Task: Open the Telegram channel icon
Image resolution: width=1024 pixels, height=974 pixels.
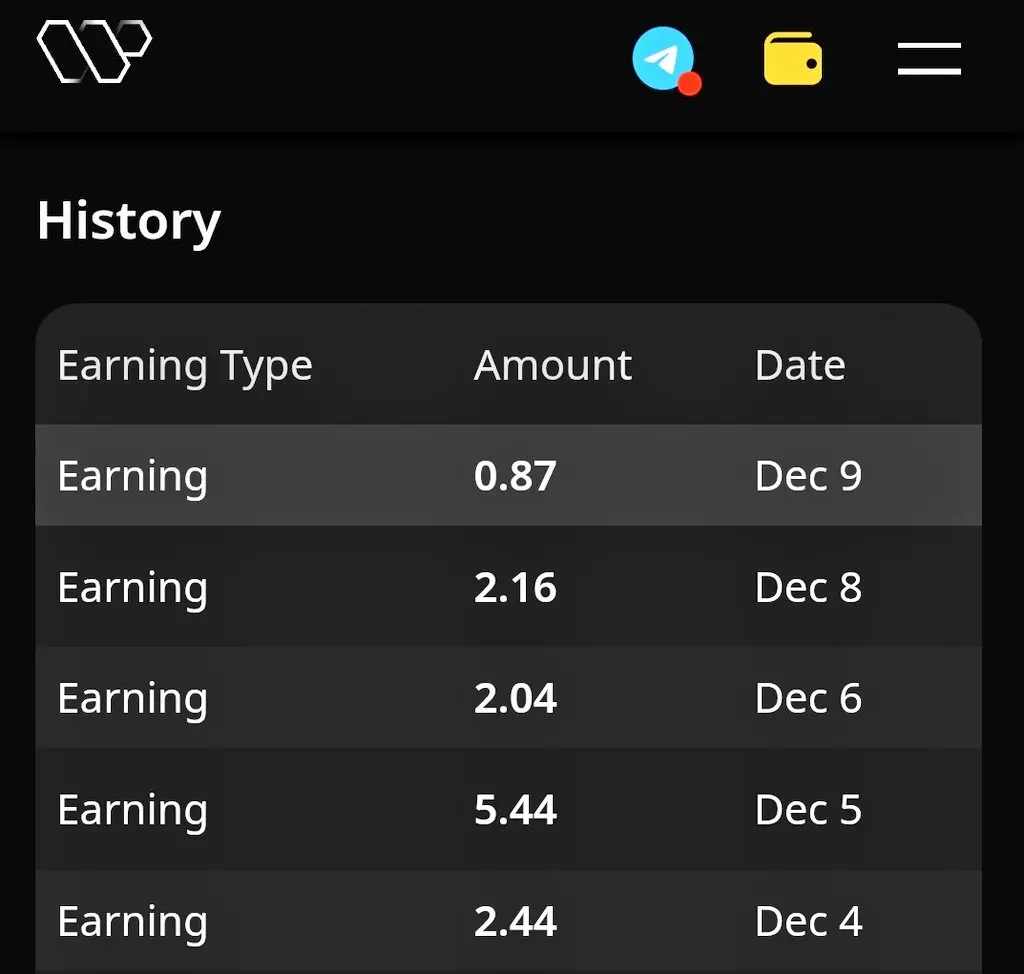Action: click(x=664, y=58)
